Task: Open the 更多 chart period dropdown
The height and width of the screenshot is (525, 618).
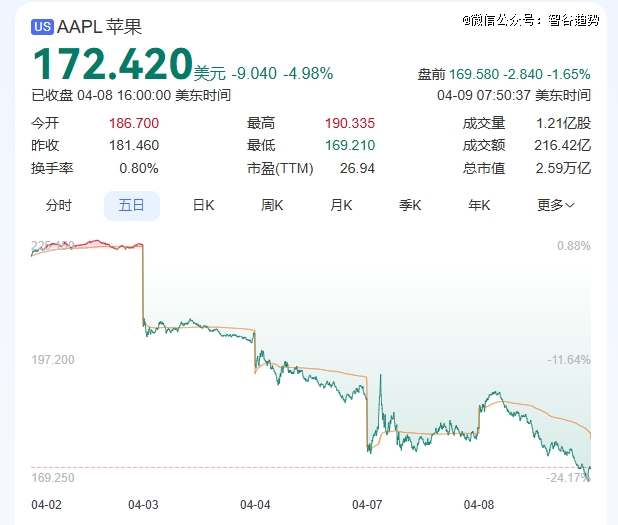Action: point(555,205)
